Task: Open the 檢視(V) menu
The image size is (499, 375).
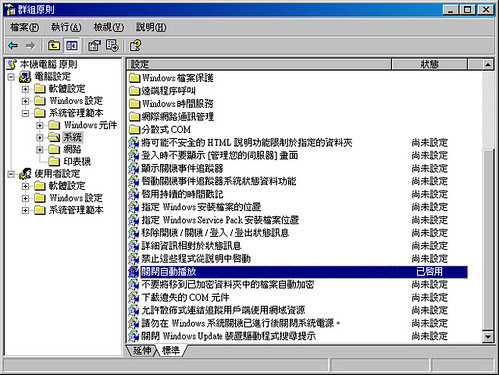Action: click(109, 27)
